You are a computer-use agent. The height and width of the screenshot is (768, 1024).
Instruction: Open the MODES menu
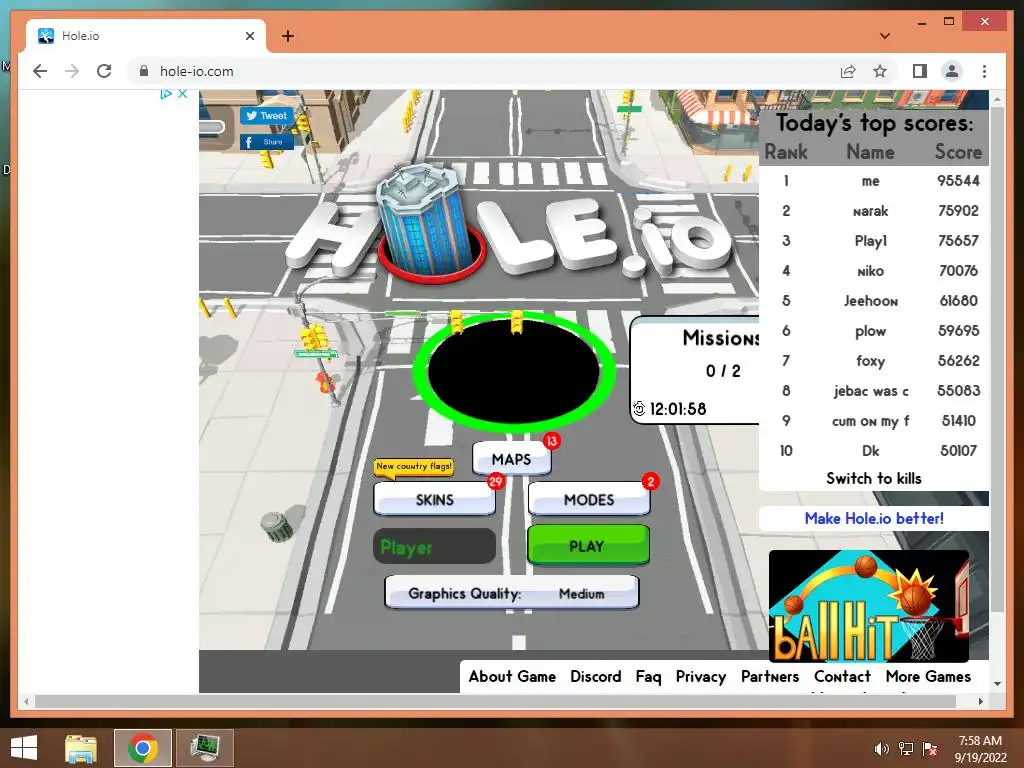[x=588, y=500]
